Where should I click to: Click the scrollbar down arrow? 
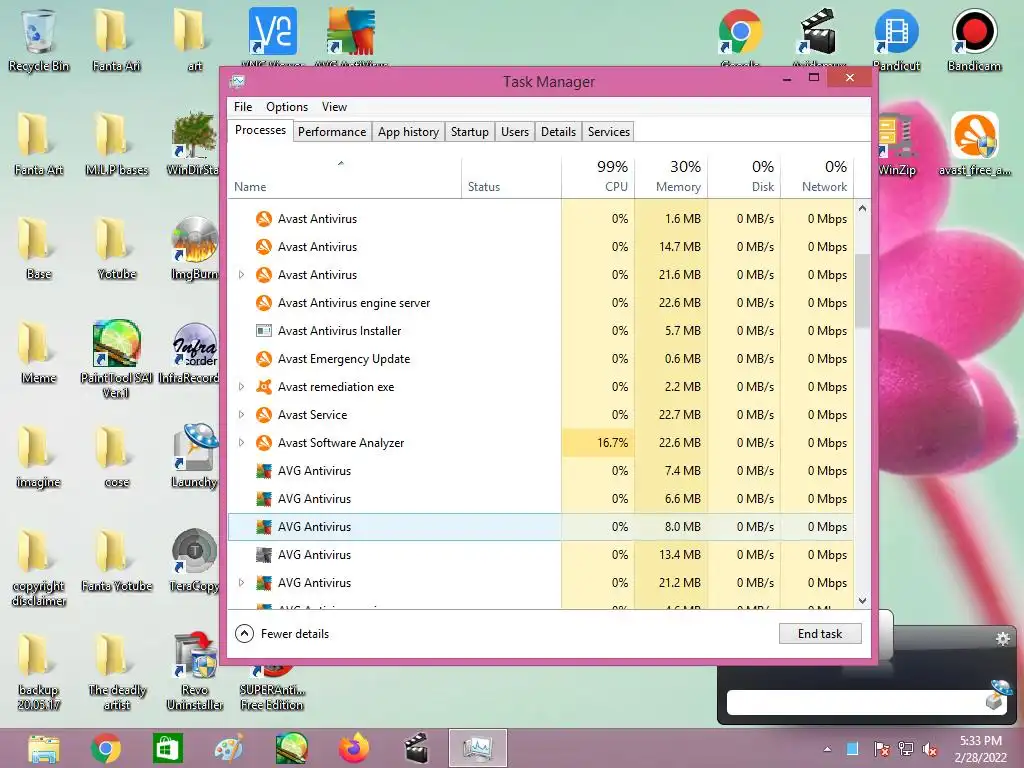862,600
